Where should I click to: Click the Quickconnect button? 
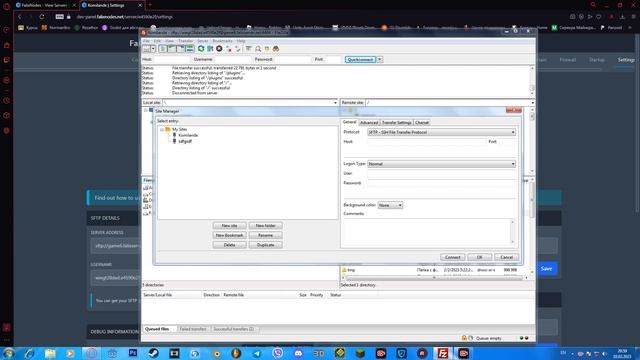coord(360,60)
